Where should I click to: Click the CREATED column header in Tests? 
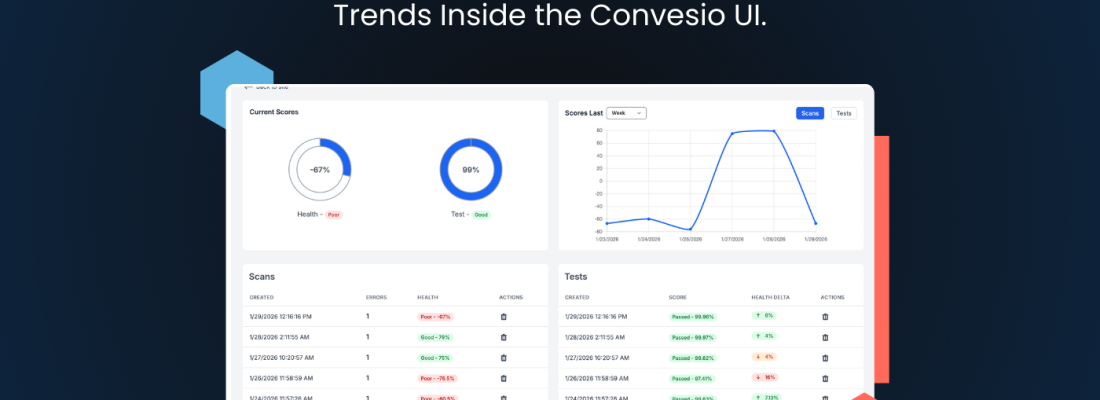(577, 298)
